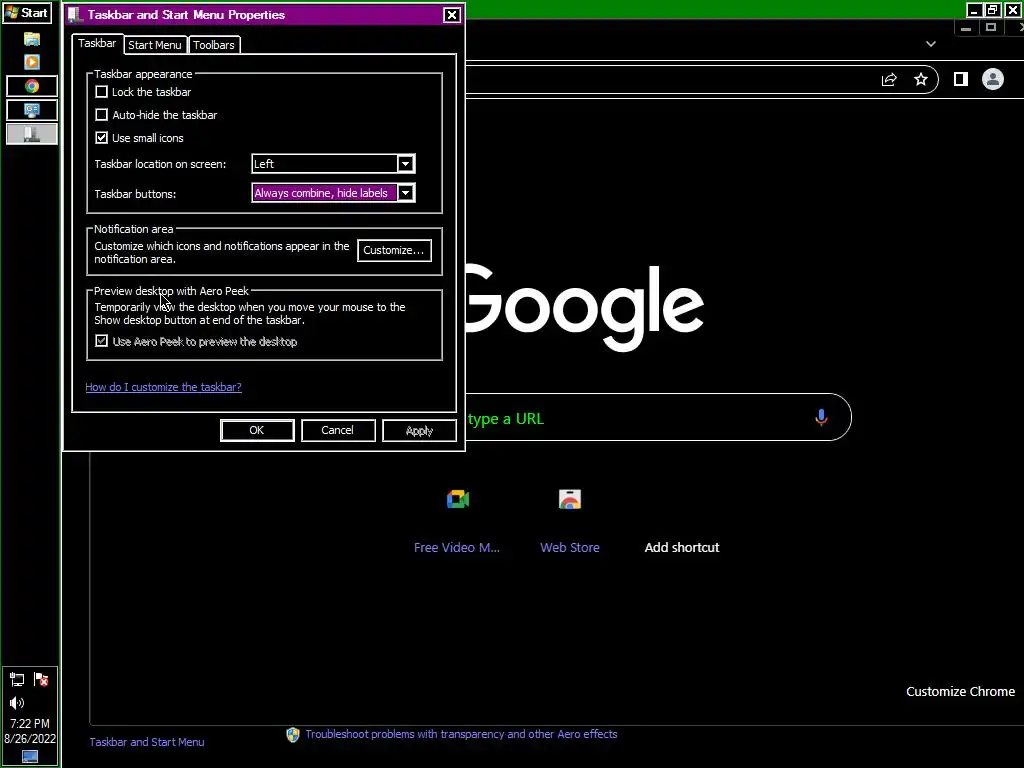
Task: Open Taskbar buttons combine dropdown
Action: pos(333,193)
